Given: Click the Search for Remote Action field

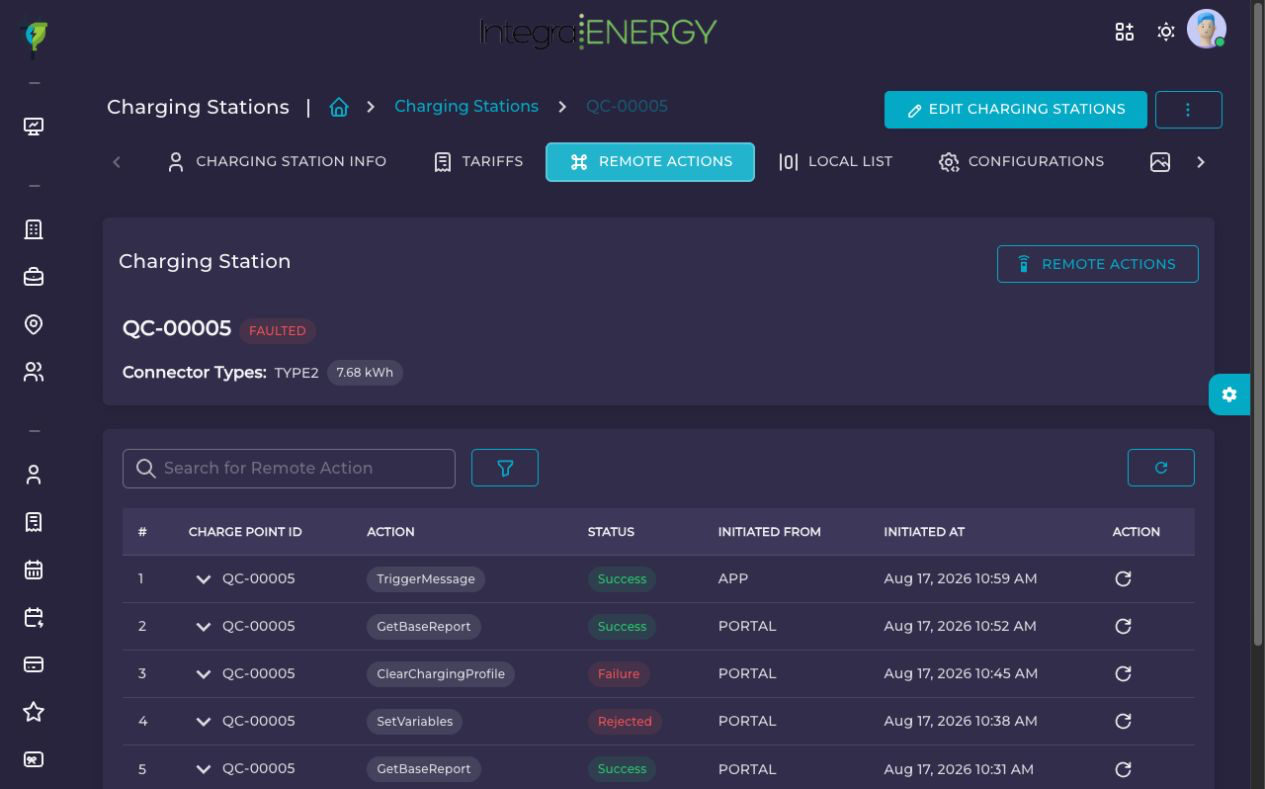Looking at the screenshot, I should (289, 468).
